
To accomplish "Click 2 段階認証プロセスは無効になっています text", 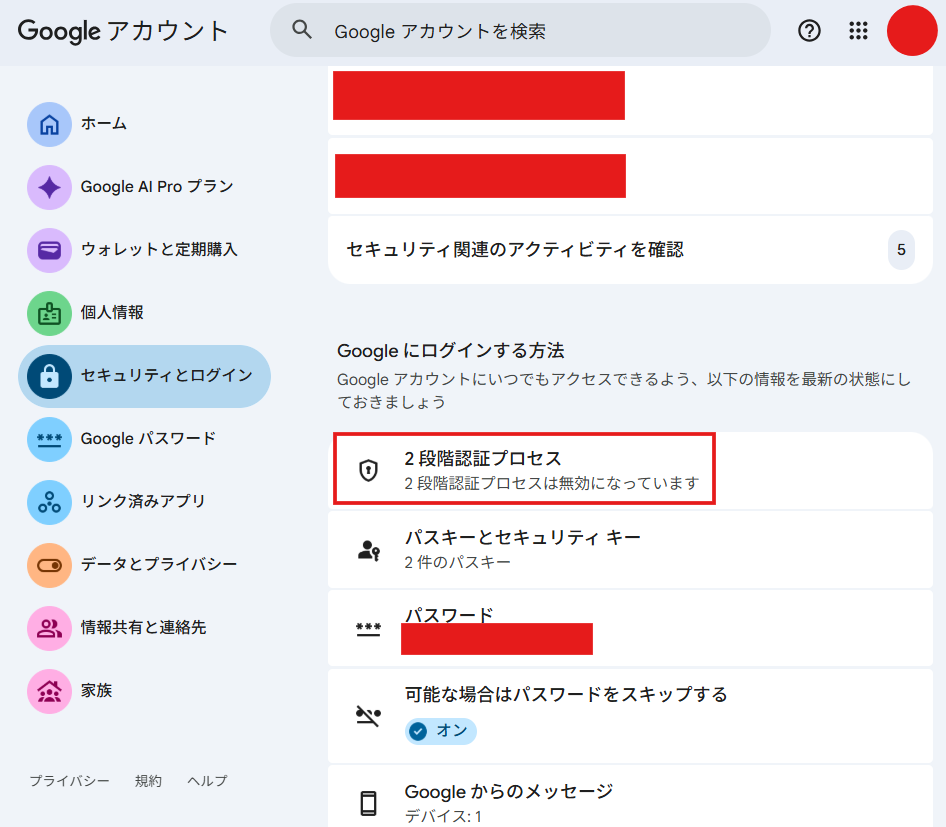I will click(x=551, y=483).
